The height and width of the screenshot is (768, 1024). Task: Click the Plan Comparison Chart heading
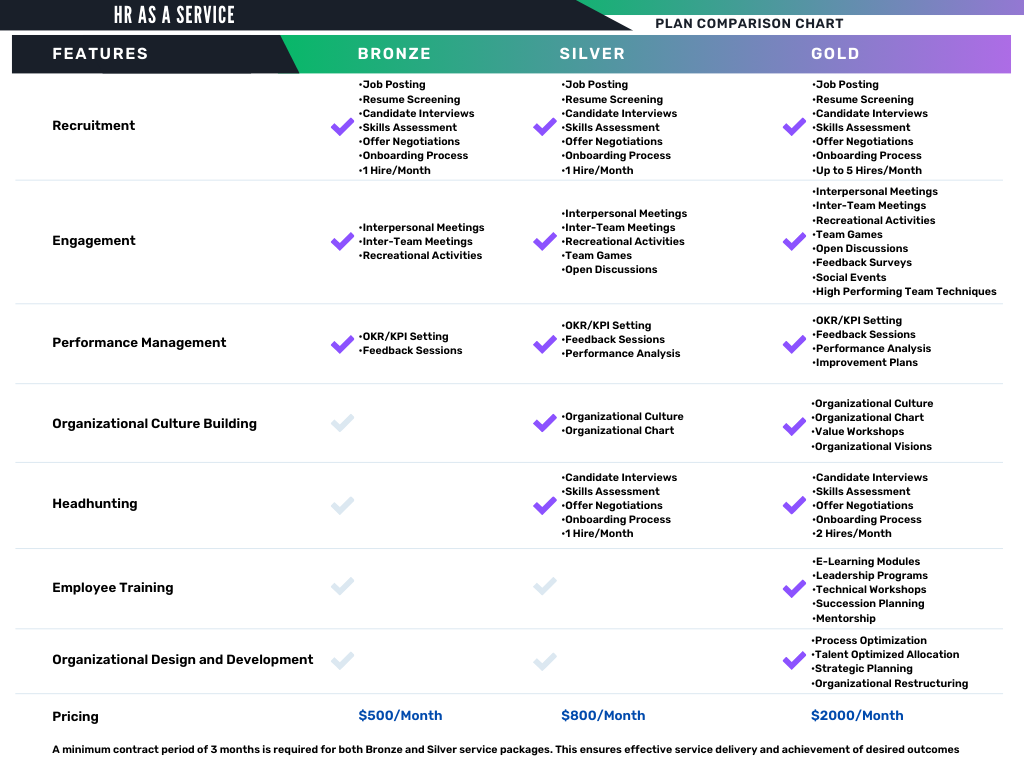coord(749,23)
